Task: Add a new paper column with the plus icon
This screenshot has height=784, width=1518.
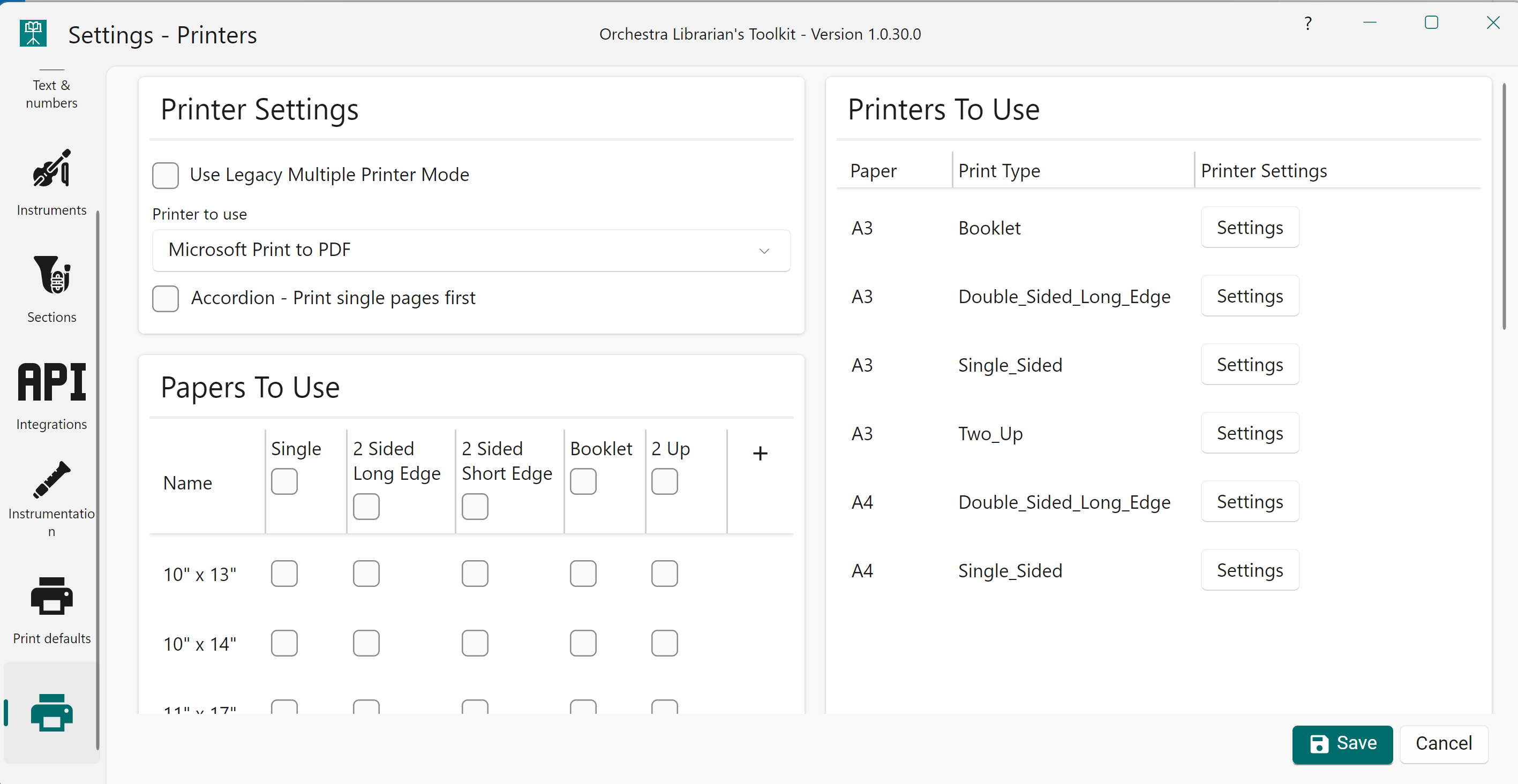Action: tap(760, 453)
